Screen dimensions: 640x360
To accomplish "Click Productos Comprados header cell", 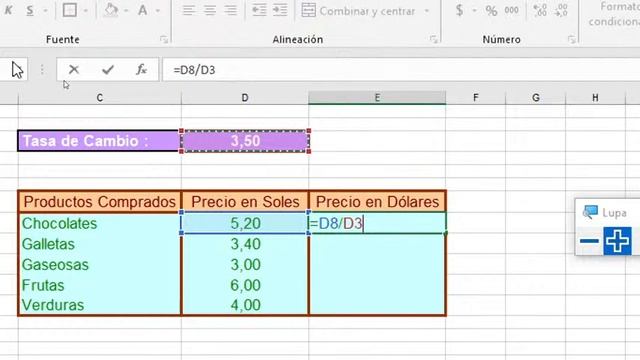I will 100,202.
